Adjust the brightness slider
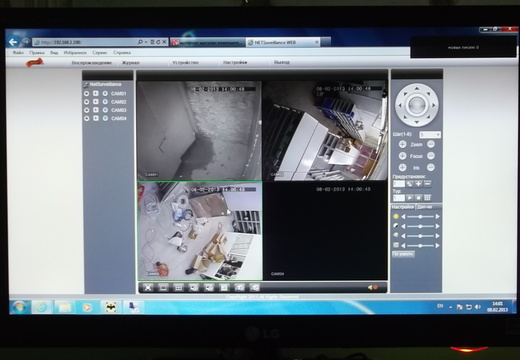 click(420, 217)
